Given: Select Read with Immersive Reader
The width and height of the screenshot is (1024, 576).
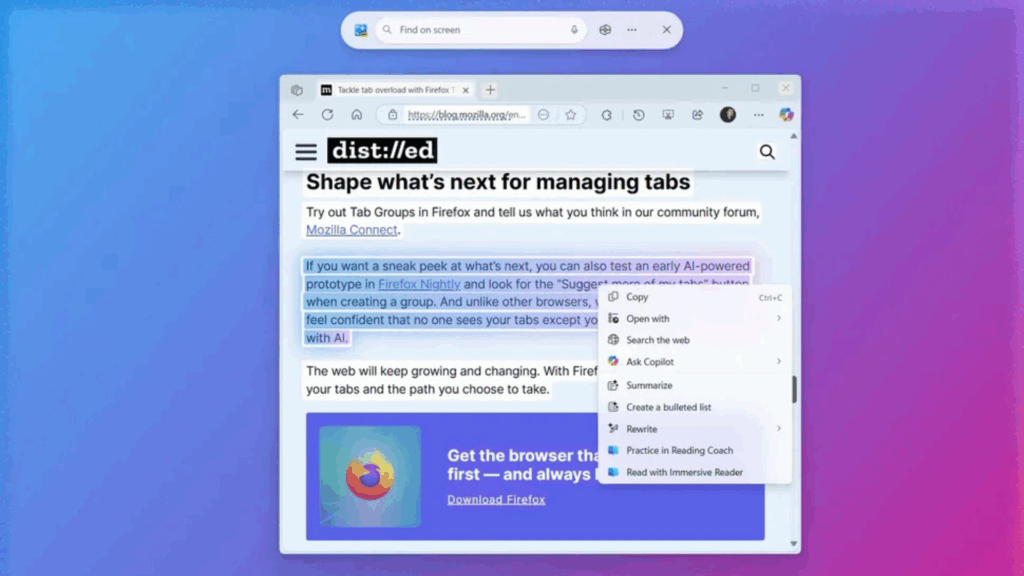Looking at the screenshot, I should tap(695, 472).
